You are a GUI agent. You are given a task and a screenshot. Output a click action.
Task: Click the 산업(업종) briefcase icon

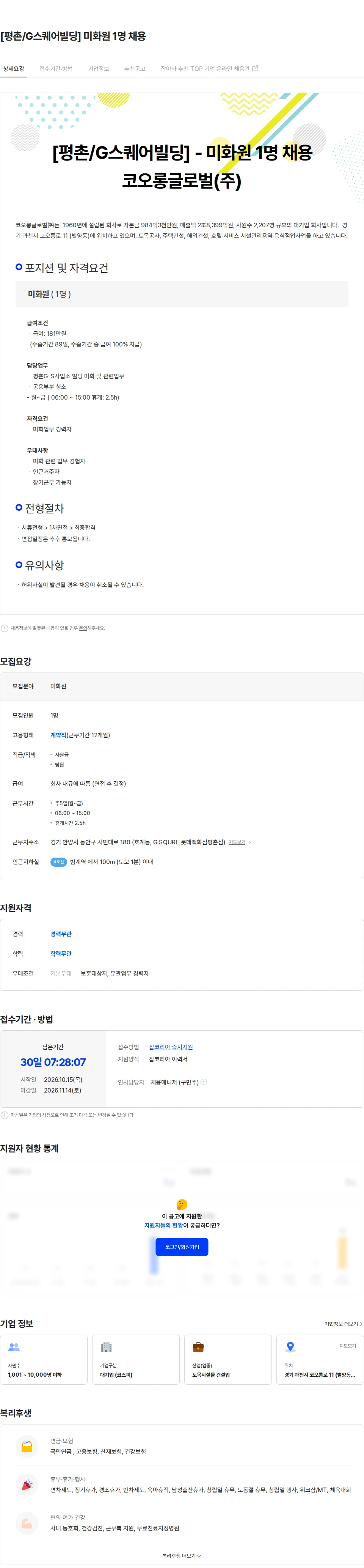[x=198, y=1348]
